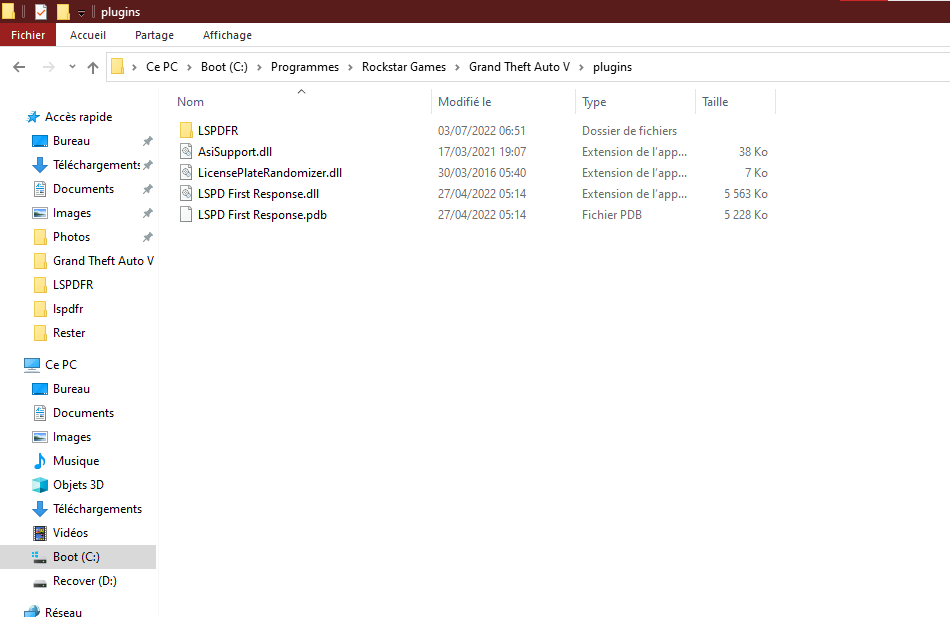Open the Vidéos library

pyautogui.click(x=70, y=533)
